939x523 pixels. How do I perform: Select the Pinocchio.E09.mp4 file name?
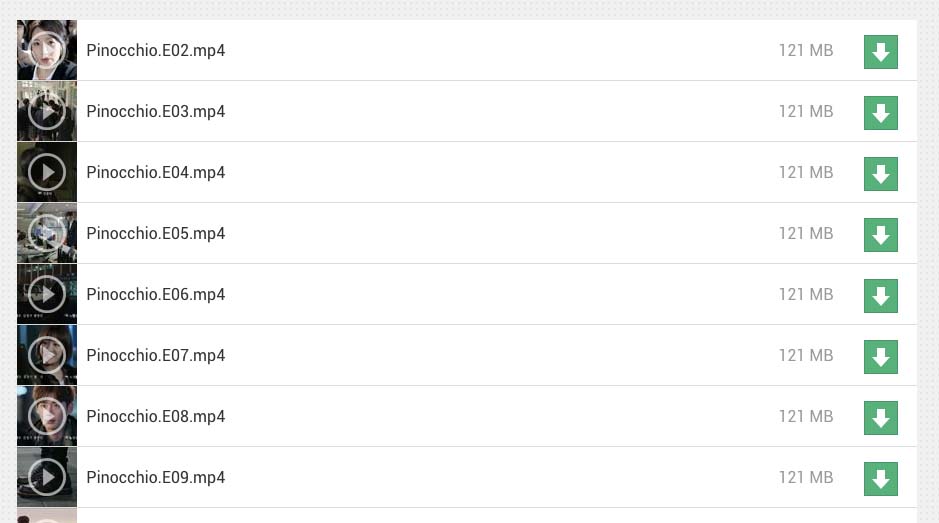[156, 478]
